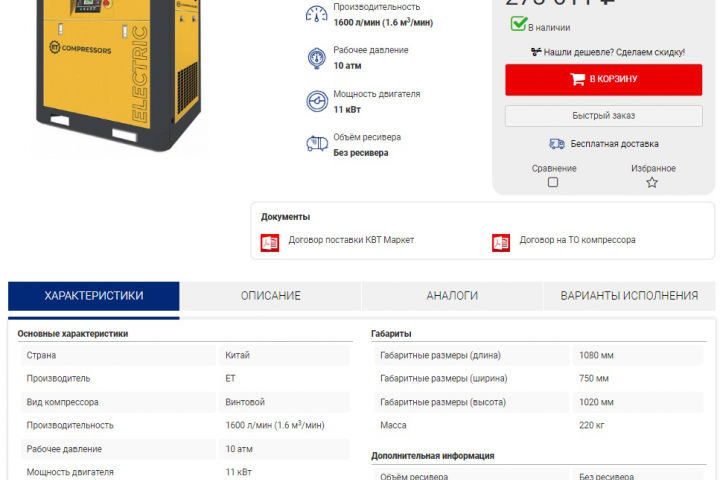Viewport: 720px width, 480px height.
Task: Open the Описание tab
Action: pos(270,296)
